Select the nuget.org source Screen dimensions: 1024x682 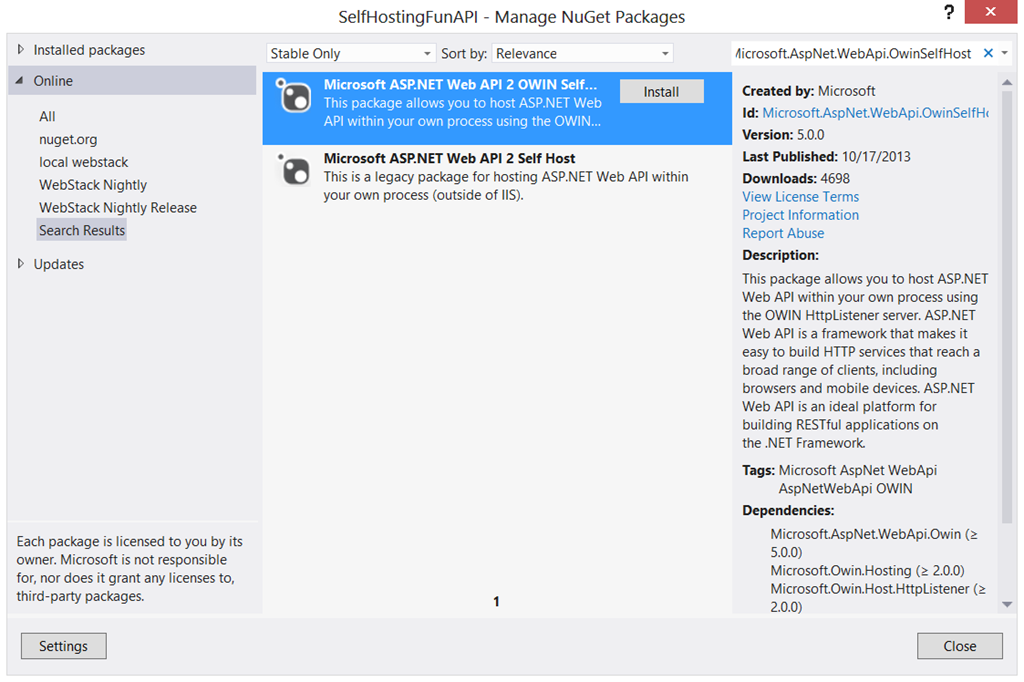coord(68,139)
